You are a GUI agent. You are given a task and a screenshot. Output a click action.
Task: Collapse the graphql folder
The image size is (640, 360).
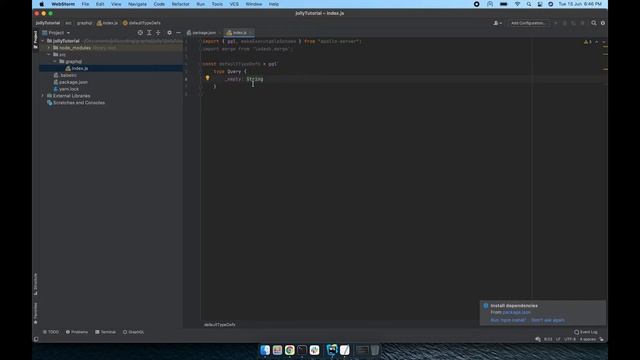(55, 62)
